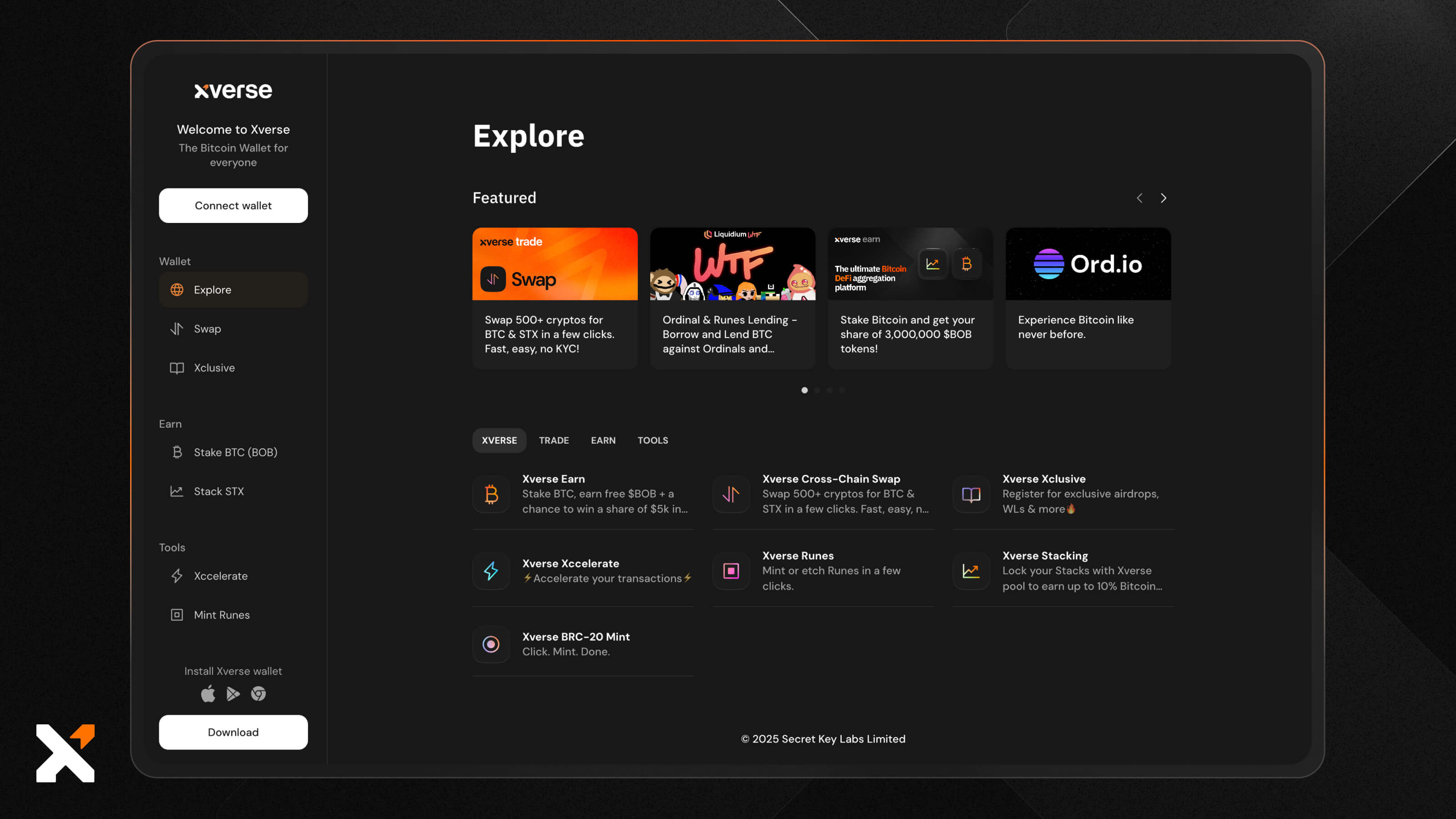1456x819 pixels.
Task: Click the Stake BTC bitcoin sidebar icon
Action: point(177,452)
